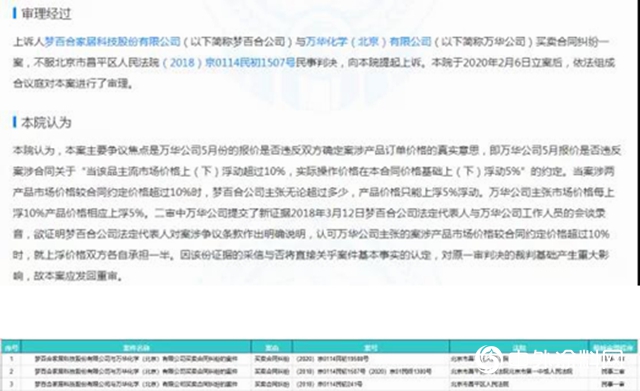Click row number 3 cell

11,384
